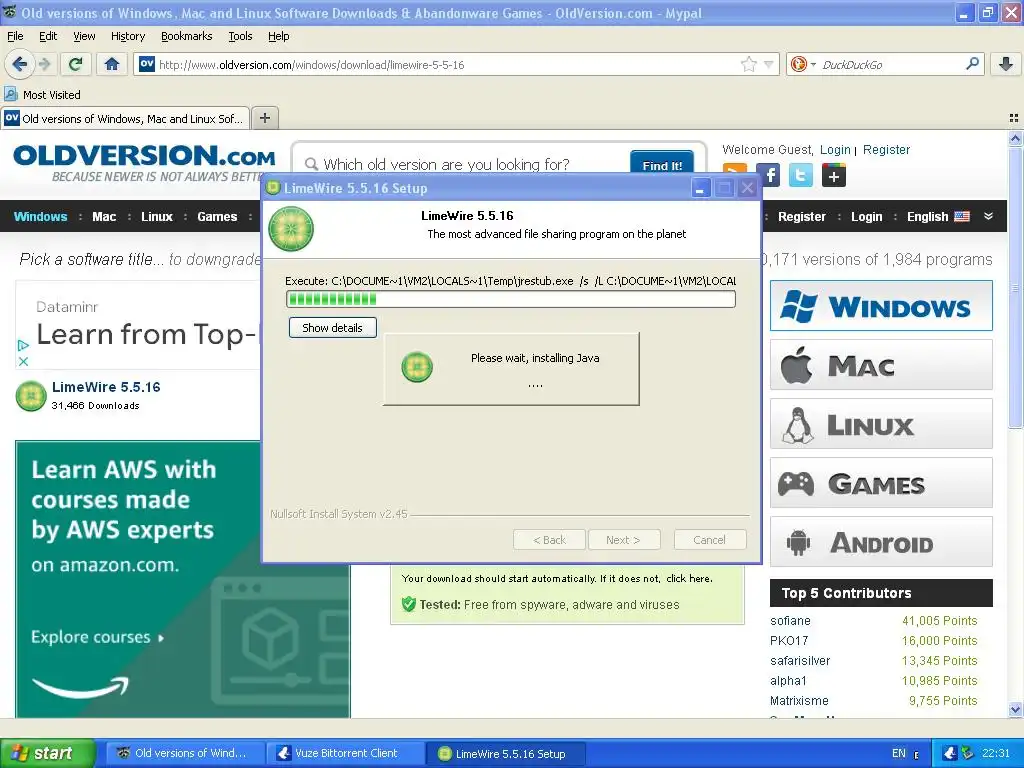Click the Google plus icon in header
The image size is (1024, 768).
pyautogui.click(x=833, y=175)
